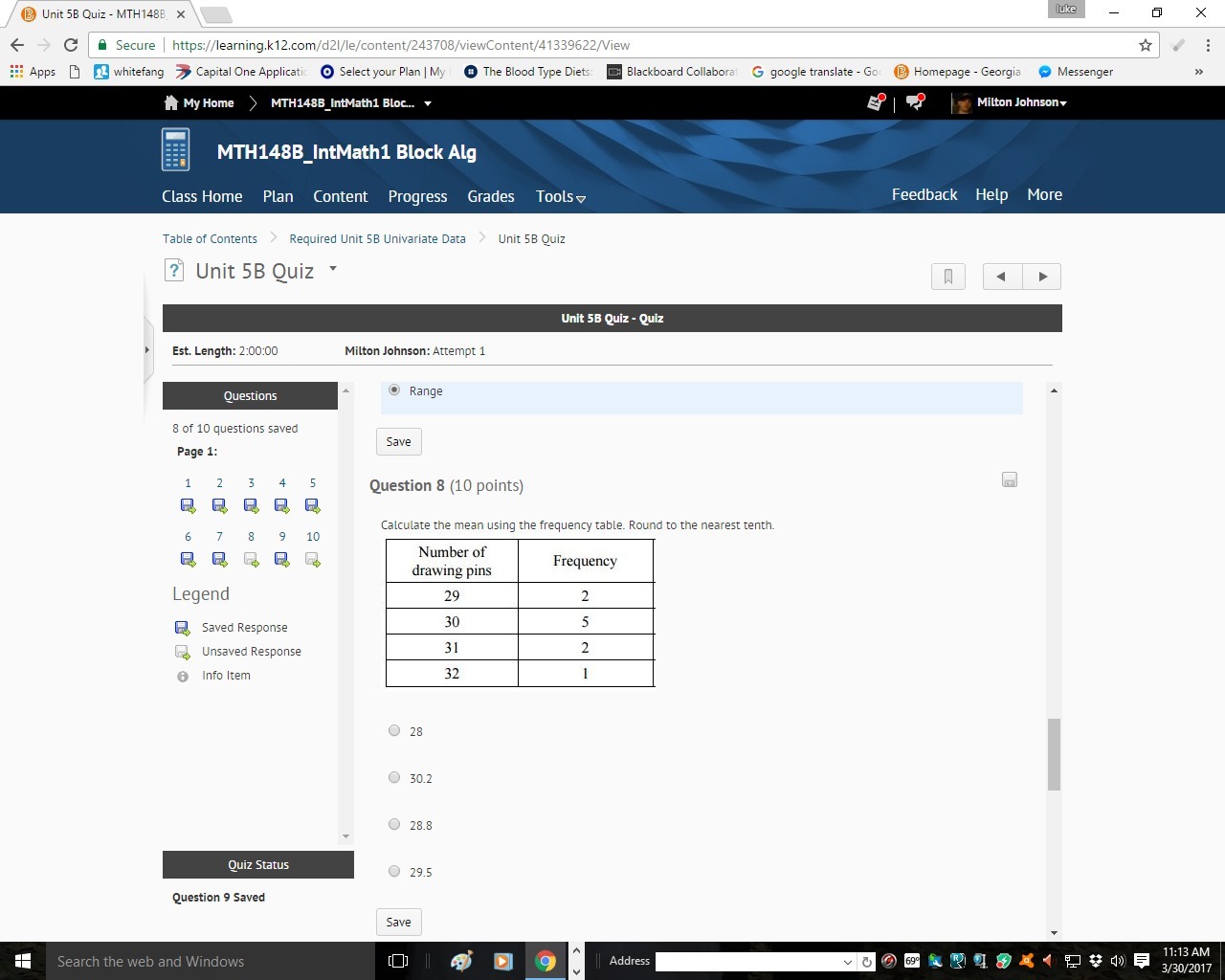Screen dimensions: 1225x980
Task: Open the Milton Johnson user menu
Action: coord(1010,102)
